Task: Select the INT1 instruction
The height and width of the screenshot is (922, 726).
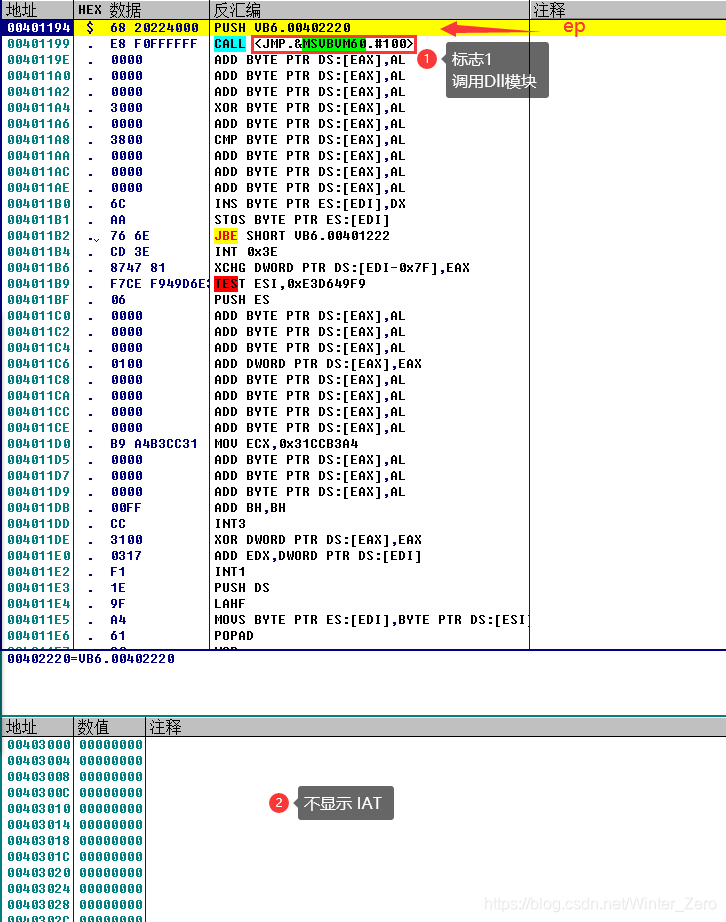Action: coord(230,572)
